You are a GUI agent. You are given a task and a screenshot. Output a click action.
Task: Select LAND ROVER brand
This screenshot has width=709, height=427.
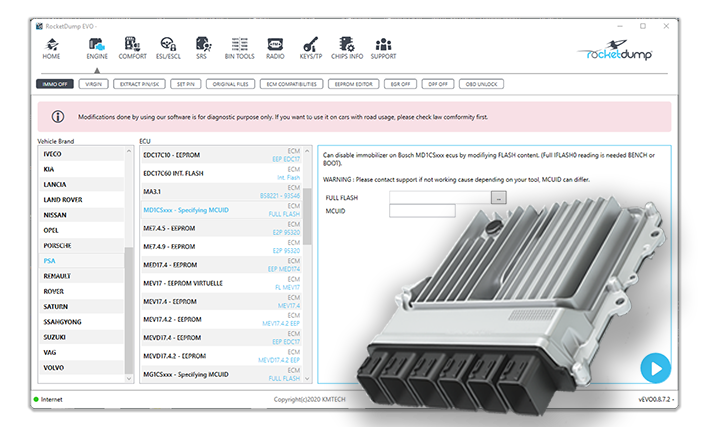pos(81,199)
